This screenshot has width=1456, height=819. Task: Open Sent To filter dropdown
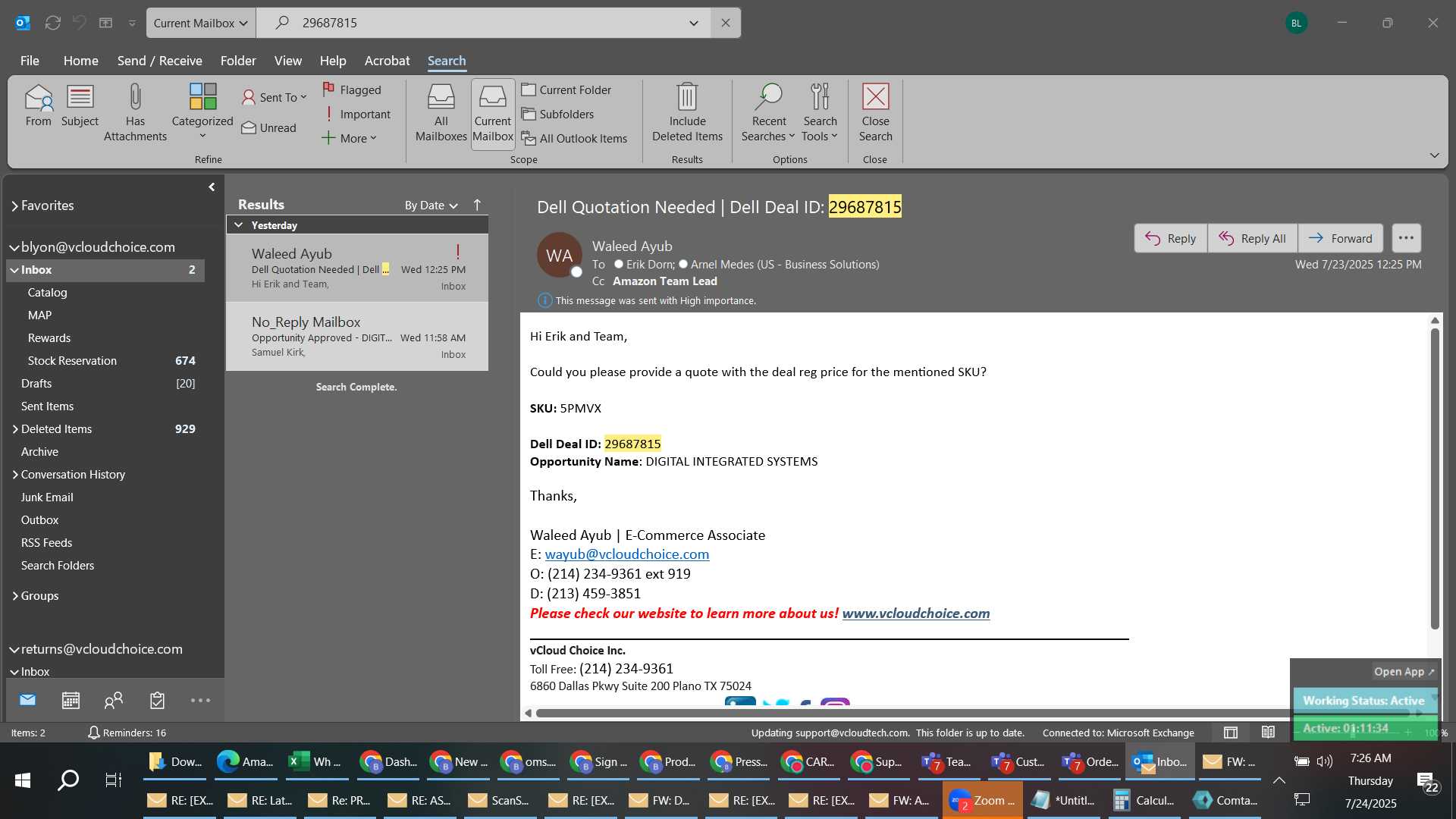tap(275, 97)
